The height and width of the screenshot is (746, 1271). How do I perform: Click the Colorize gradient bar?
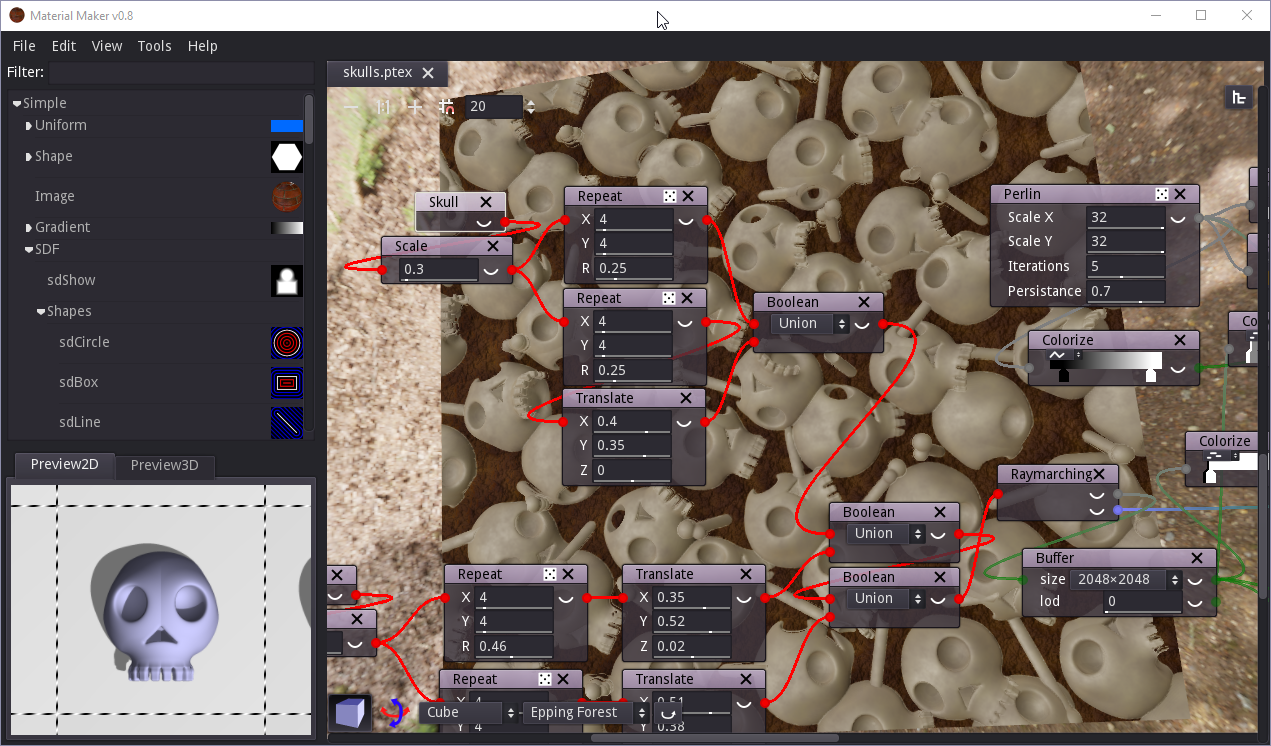pos(1105,361)
